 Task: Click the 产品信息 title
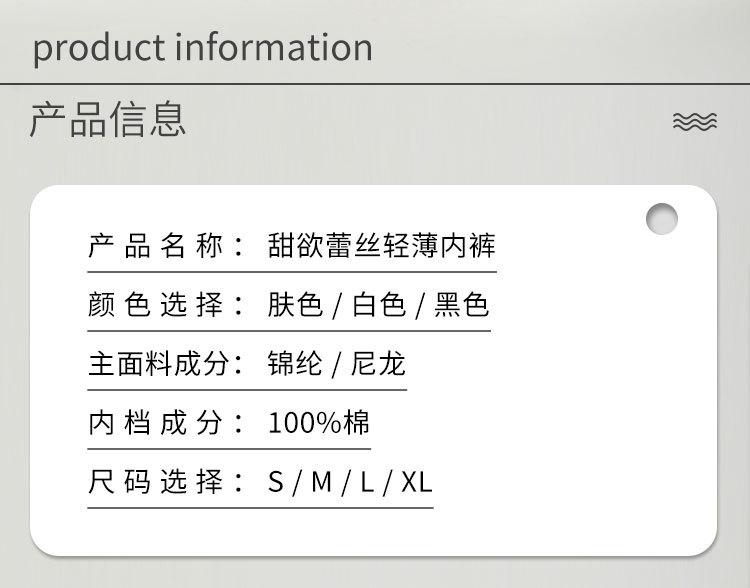tap(108, 119)
